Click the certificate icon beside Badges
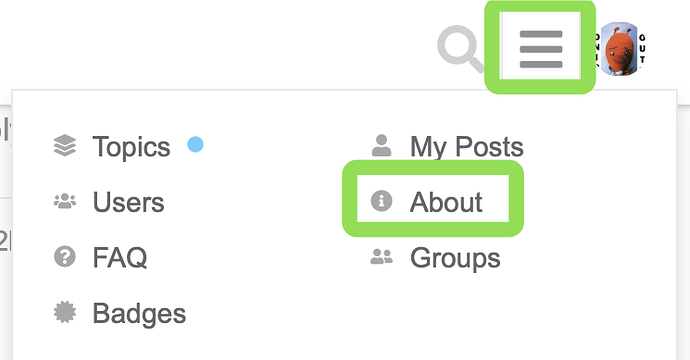The width and height of the screenshot is (690, 360). pyautogui.click(x=65, y=312)
